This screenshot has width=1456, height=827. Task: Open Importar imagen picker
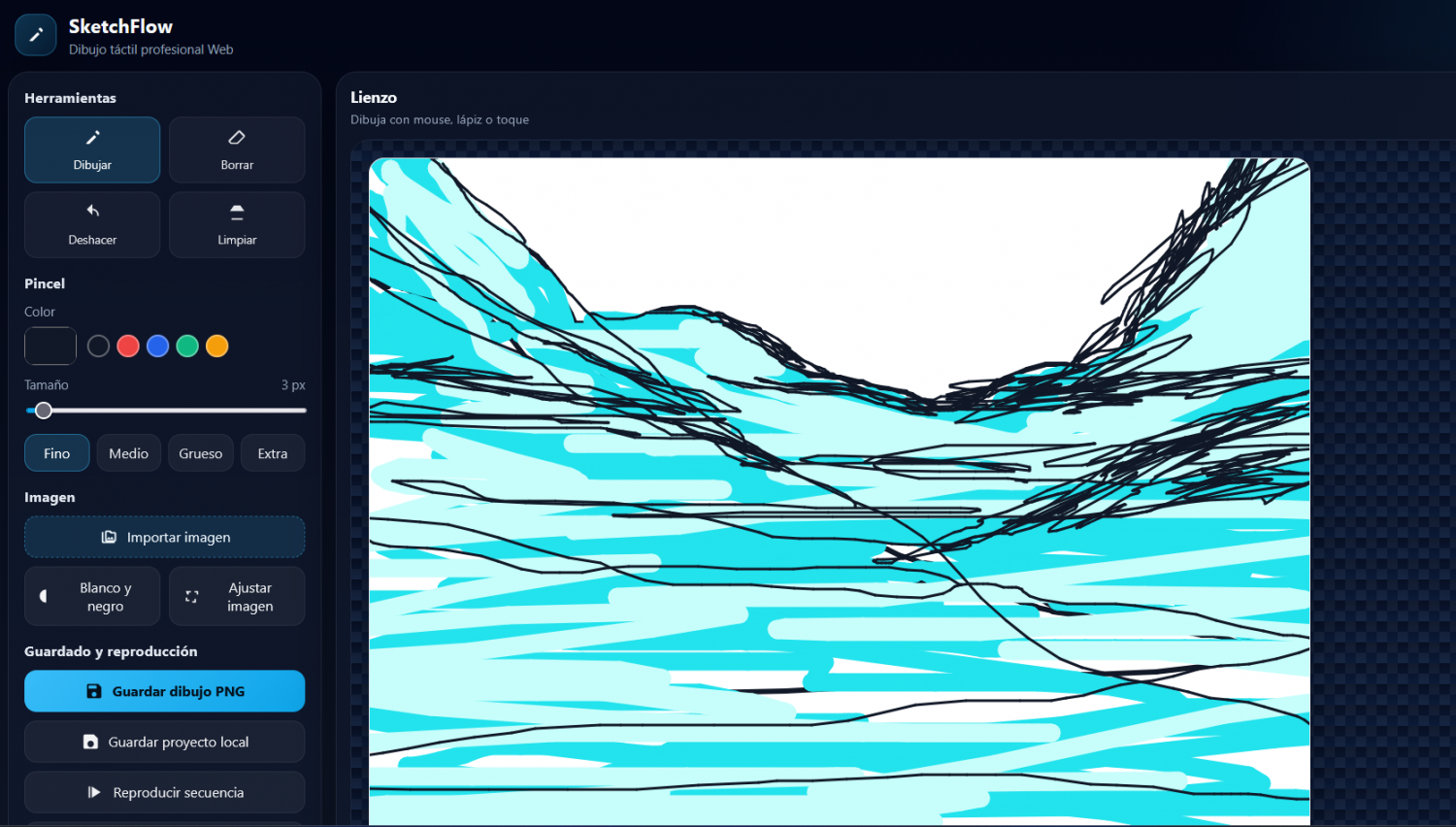[165, 537]
